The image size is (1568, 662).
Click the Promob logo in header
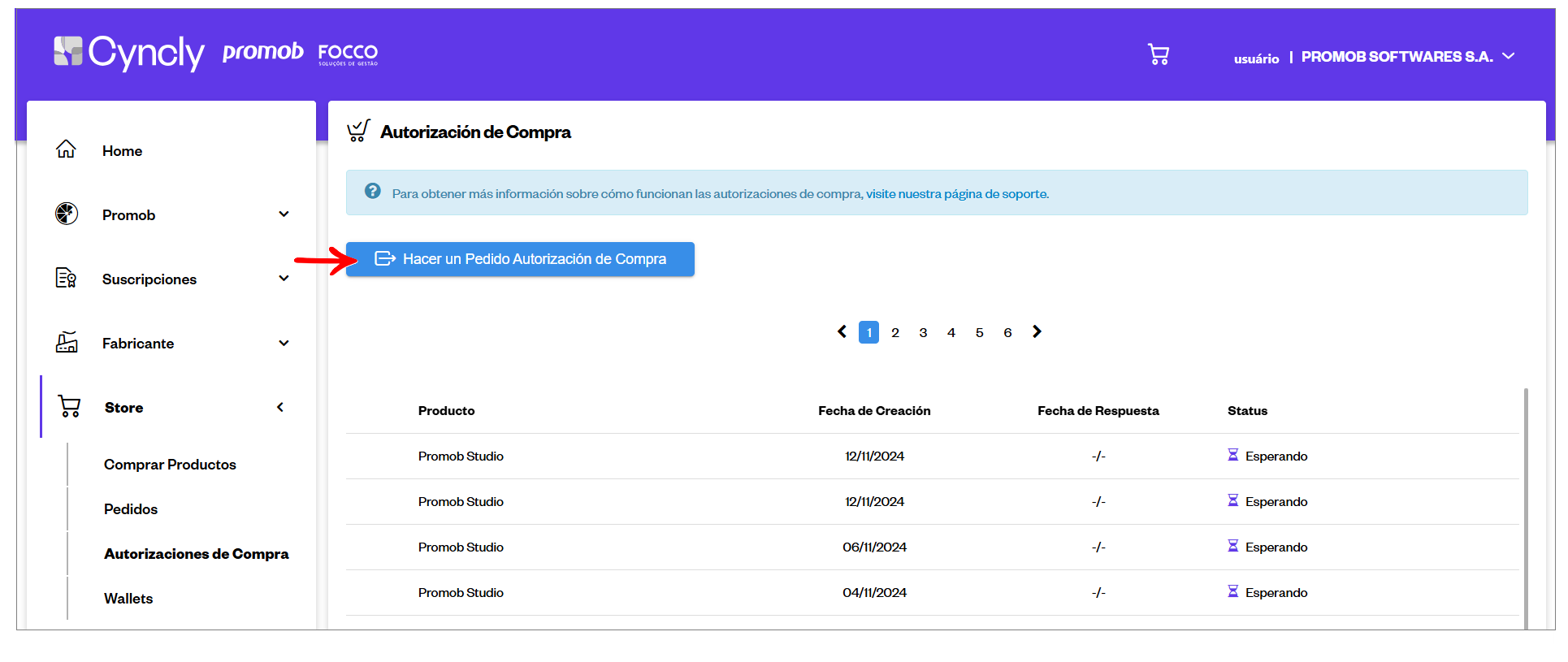click(x=262, y=52)
